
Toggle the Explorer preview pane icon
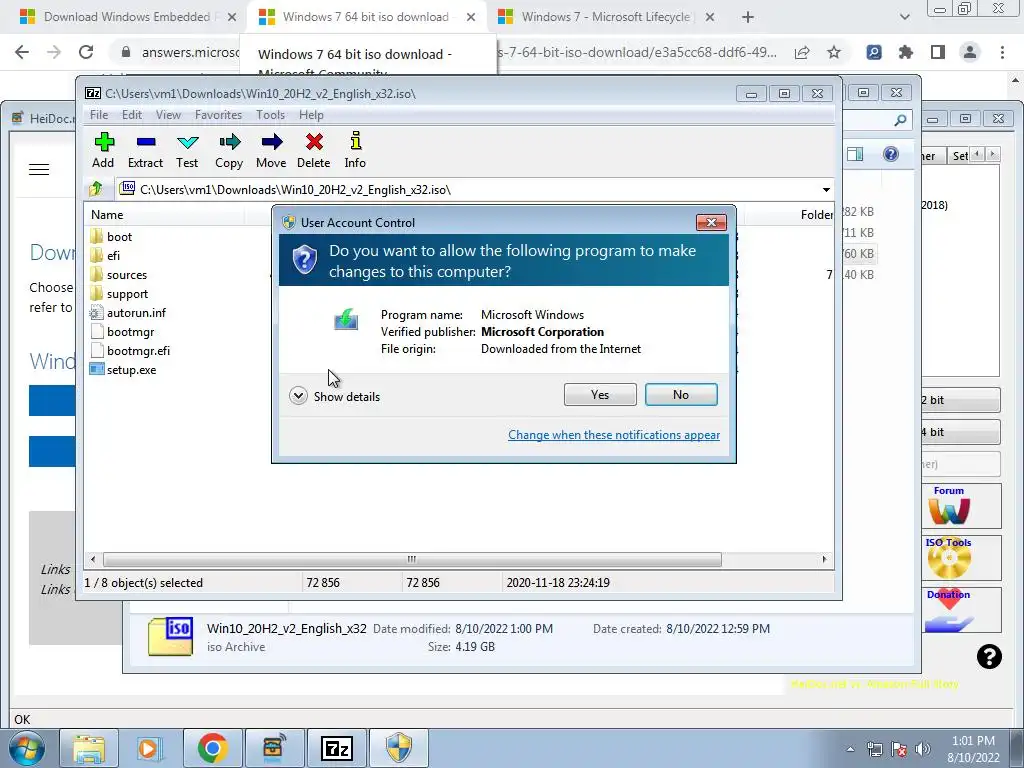click(854, 154)
